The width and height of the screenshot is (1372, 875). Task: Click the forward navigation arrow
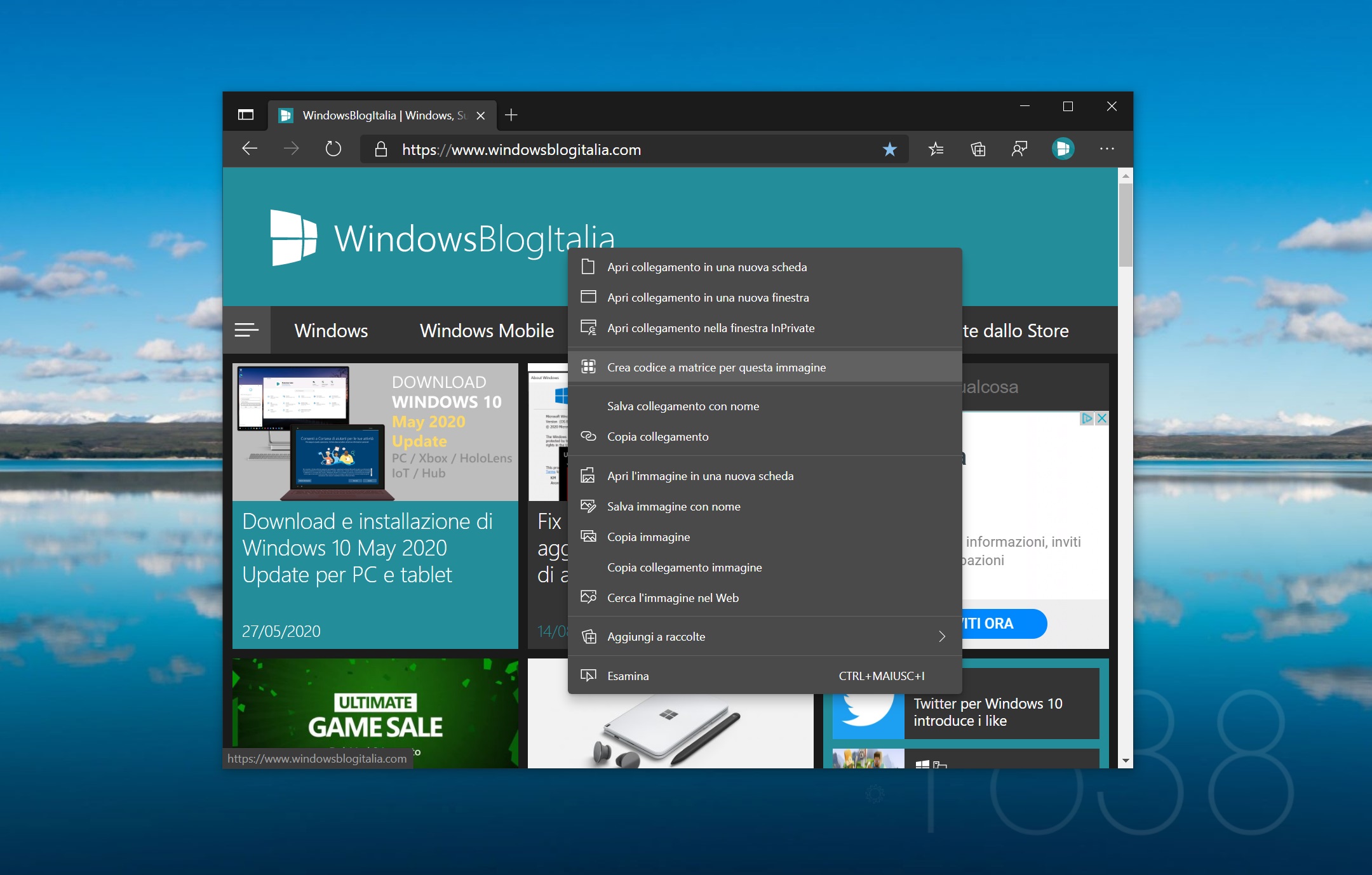292,149
